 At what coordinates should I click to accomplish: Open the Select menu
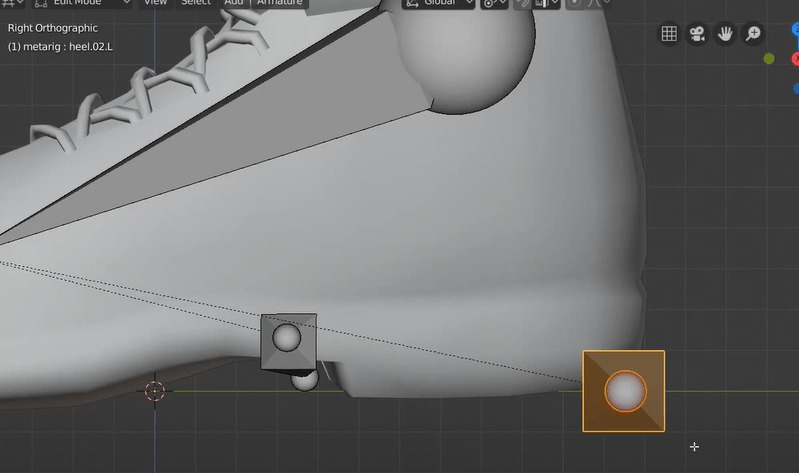click(x=196, y=4)
